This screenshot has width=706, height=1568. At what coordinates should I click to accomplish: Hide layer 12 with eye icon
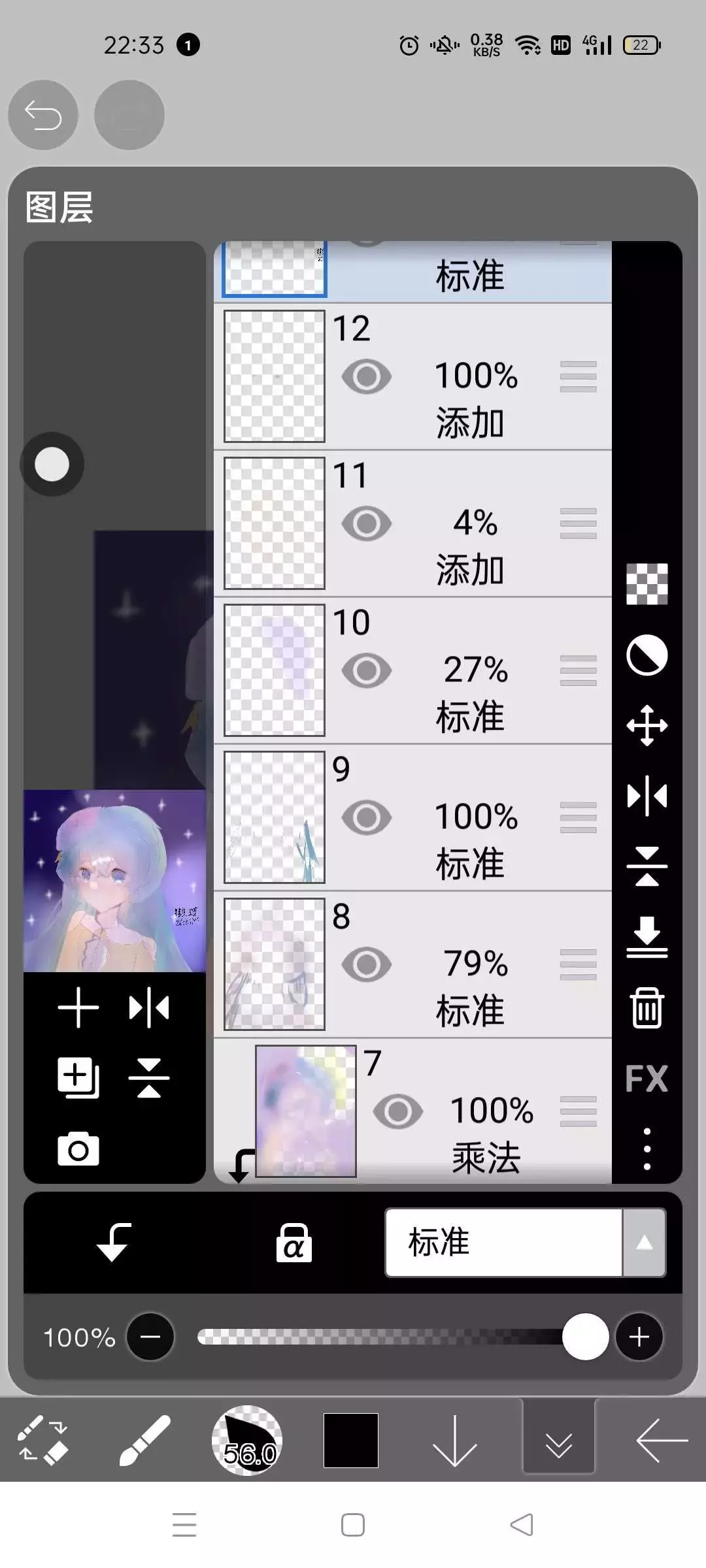[367, 376]
